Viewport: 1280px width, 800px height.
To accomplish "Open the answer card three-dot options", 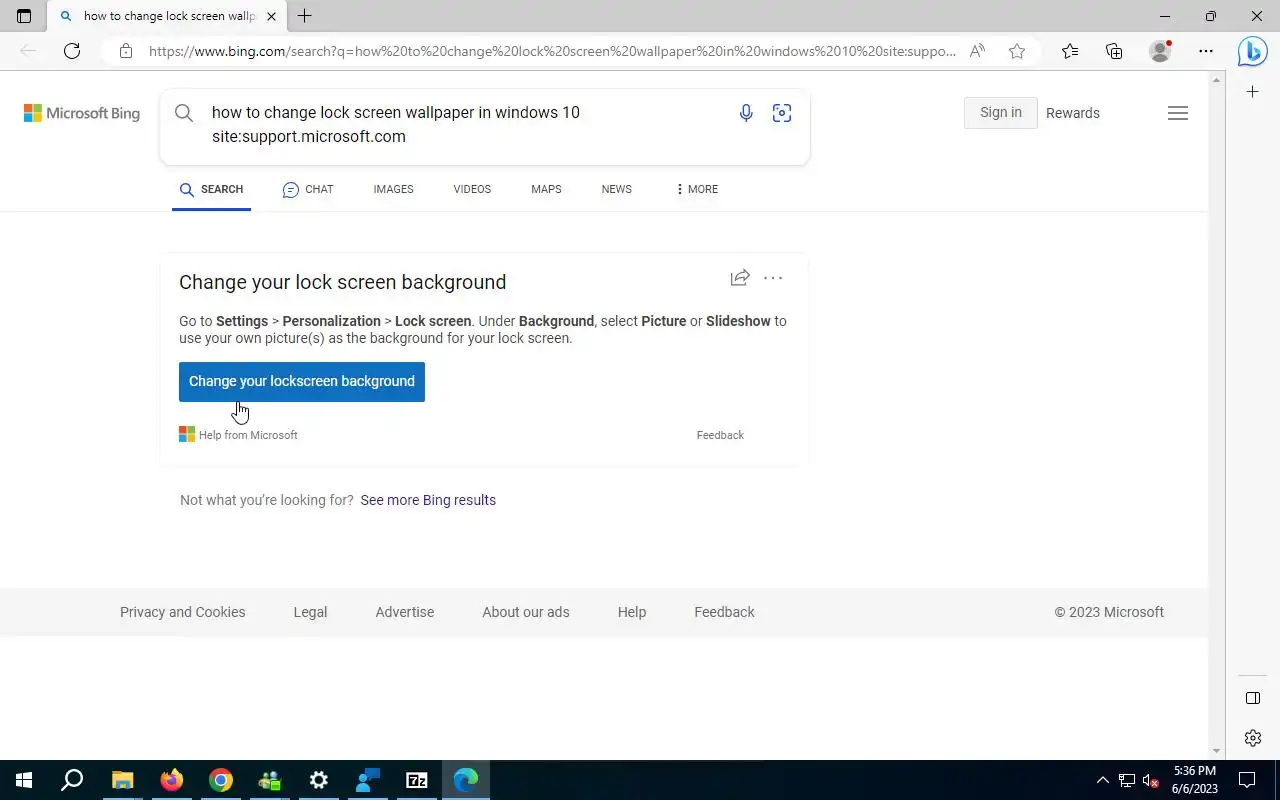I will click(773, 278).
